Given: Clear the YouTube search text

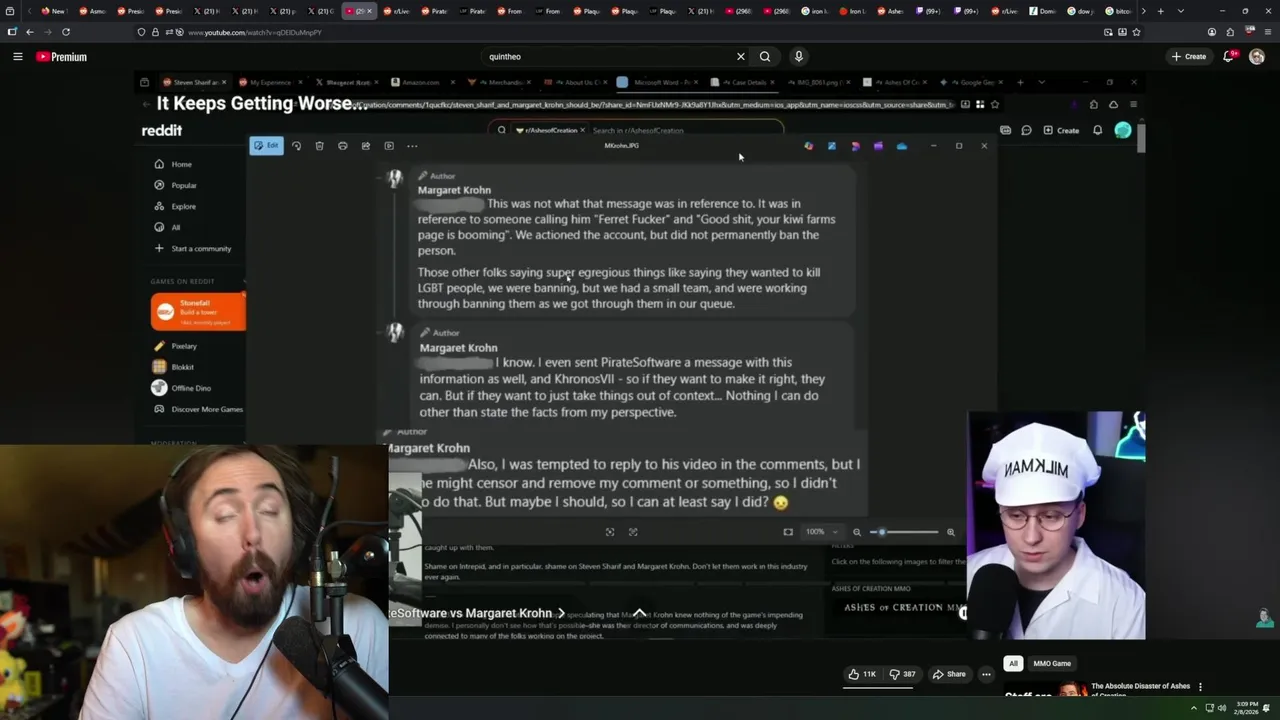Looking at the screenshot, I should point(740,57).
